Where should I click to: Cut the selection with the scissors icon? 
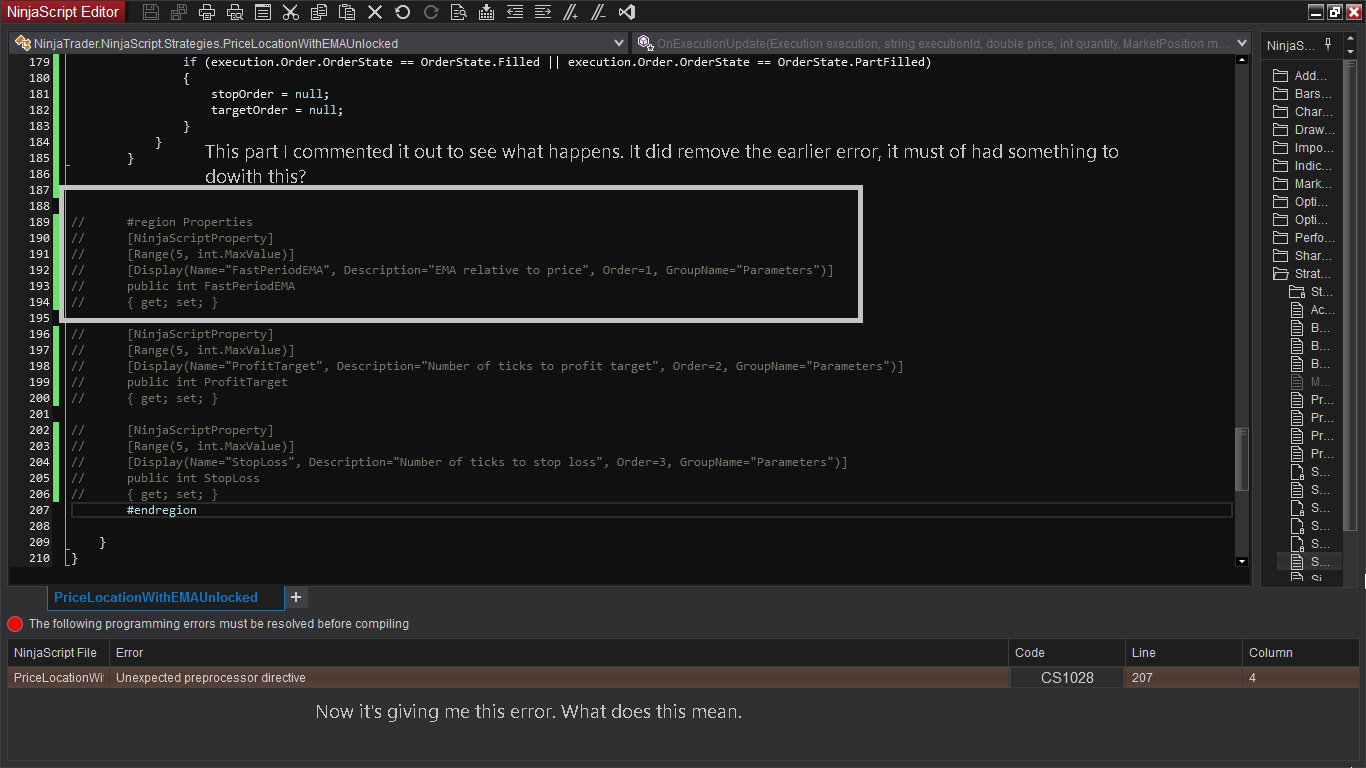(x=291, y=12)
